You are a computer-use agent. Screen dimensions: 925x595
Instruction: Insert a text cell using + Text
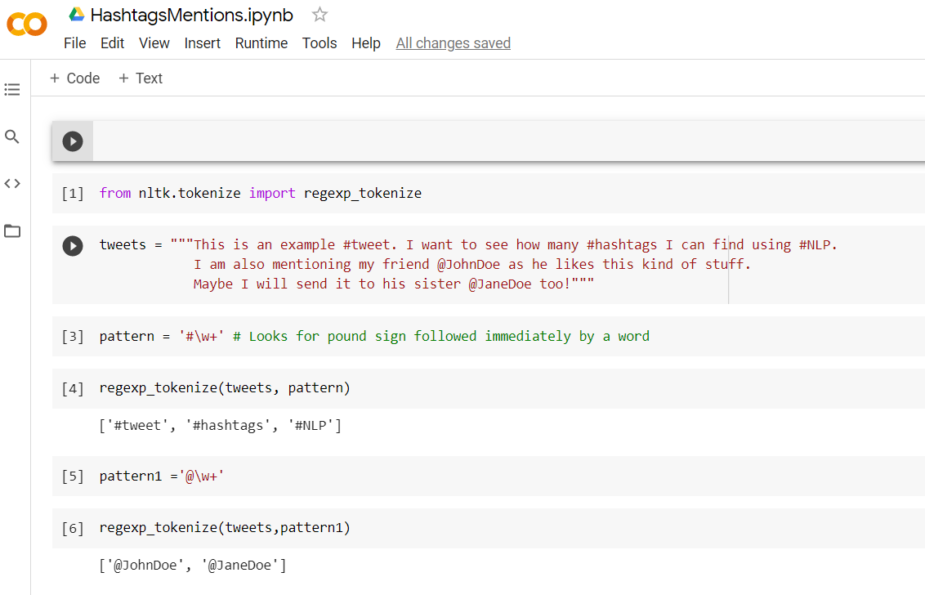tap(140, 78)
